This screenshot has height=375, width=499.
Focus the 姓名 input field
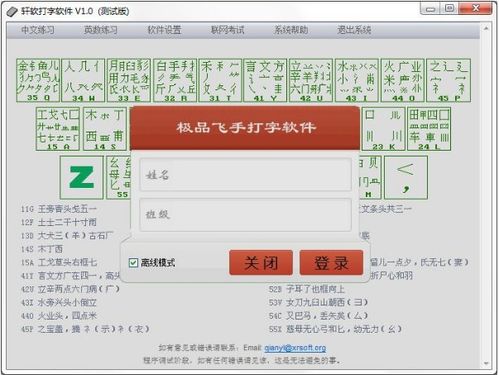(x=246, y=174)
